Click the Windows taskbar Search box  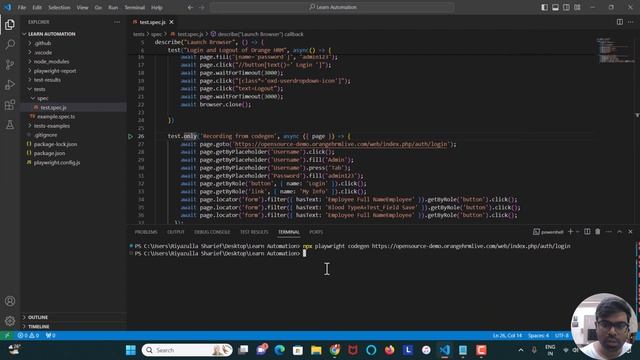pyautogui.click(x=187, y=350)
